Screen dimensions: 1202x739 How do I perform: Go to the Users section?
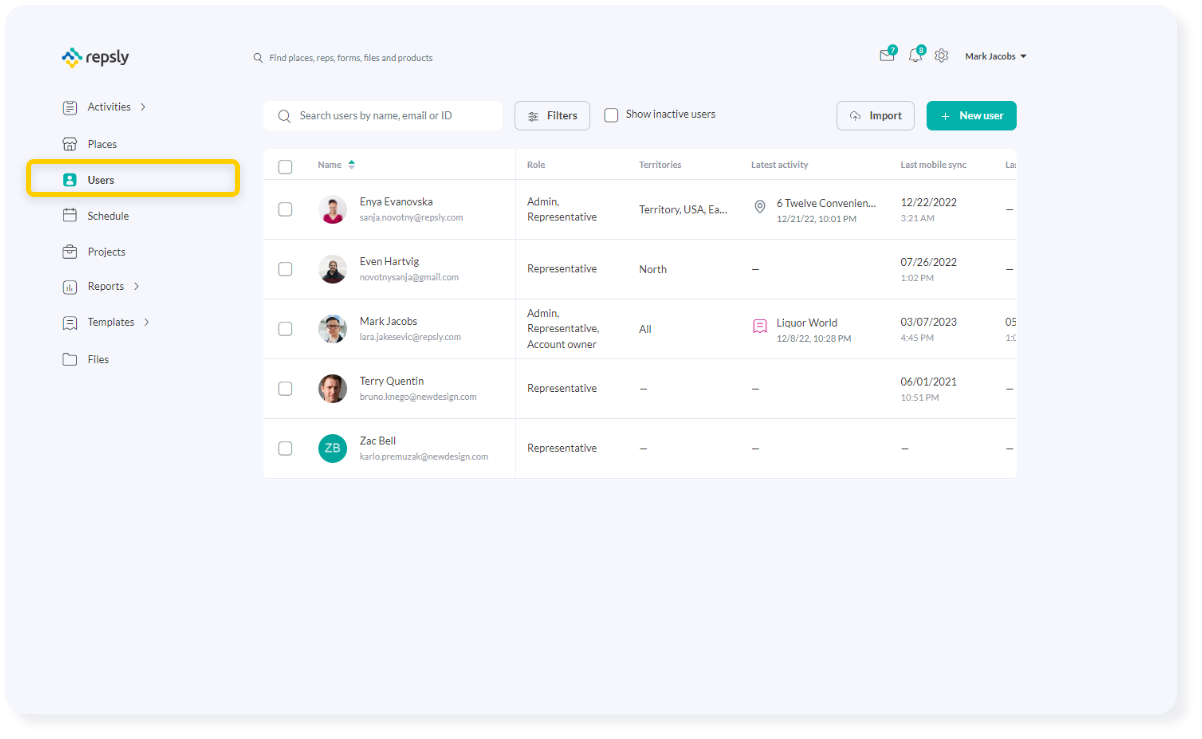coord(101,180)
